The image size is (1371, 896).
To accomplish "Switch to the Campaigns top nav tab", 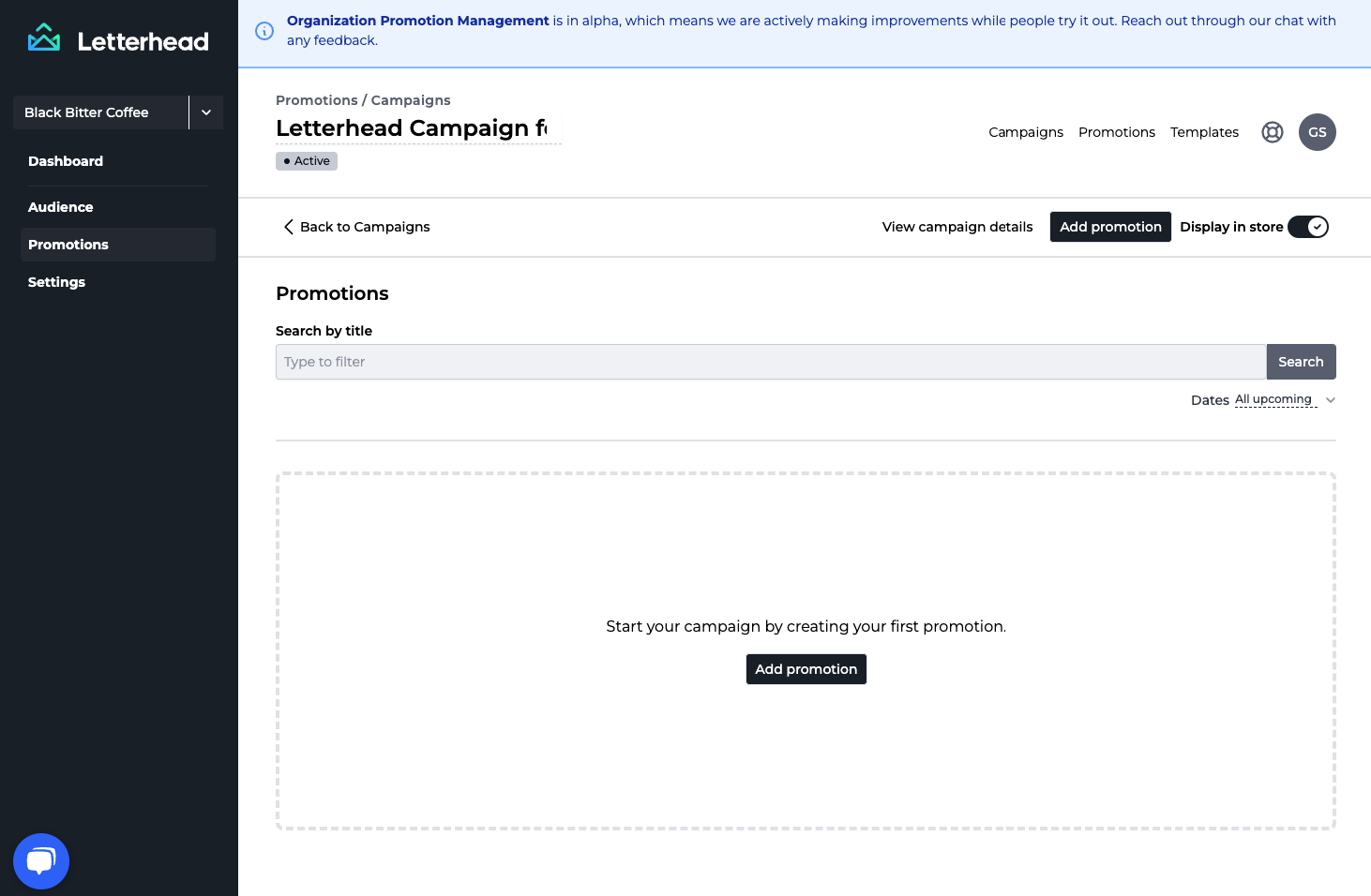I will [1026, 132].
